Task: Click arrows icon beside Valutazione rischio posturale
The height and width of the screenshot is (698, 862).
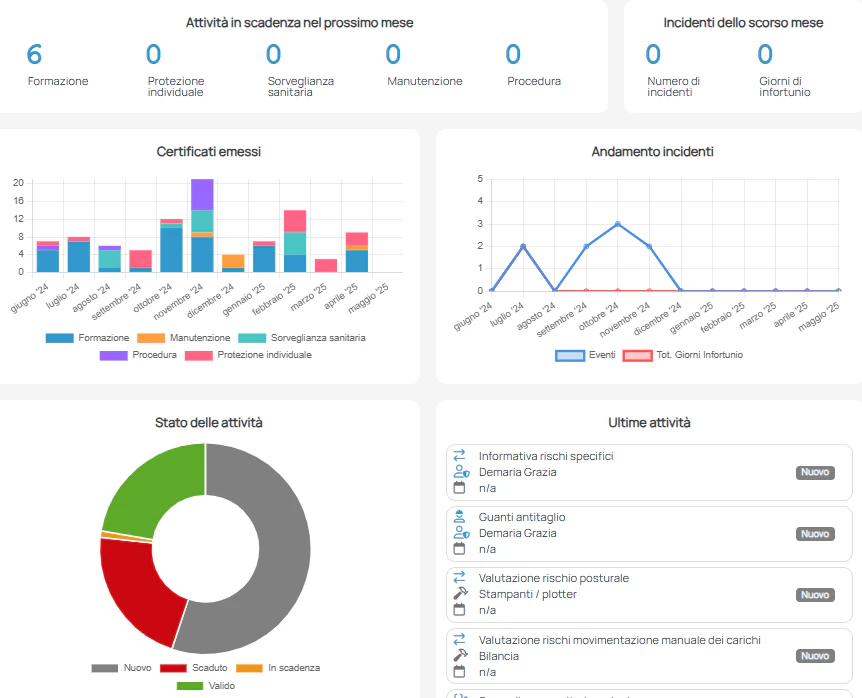Action: click(460, 578)
